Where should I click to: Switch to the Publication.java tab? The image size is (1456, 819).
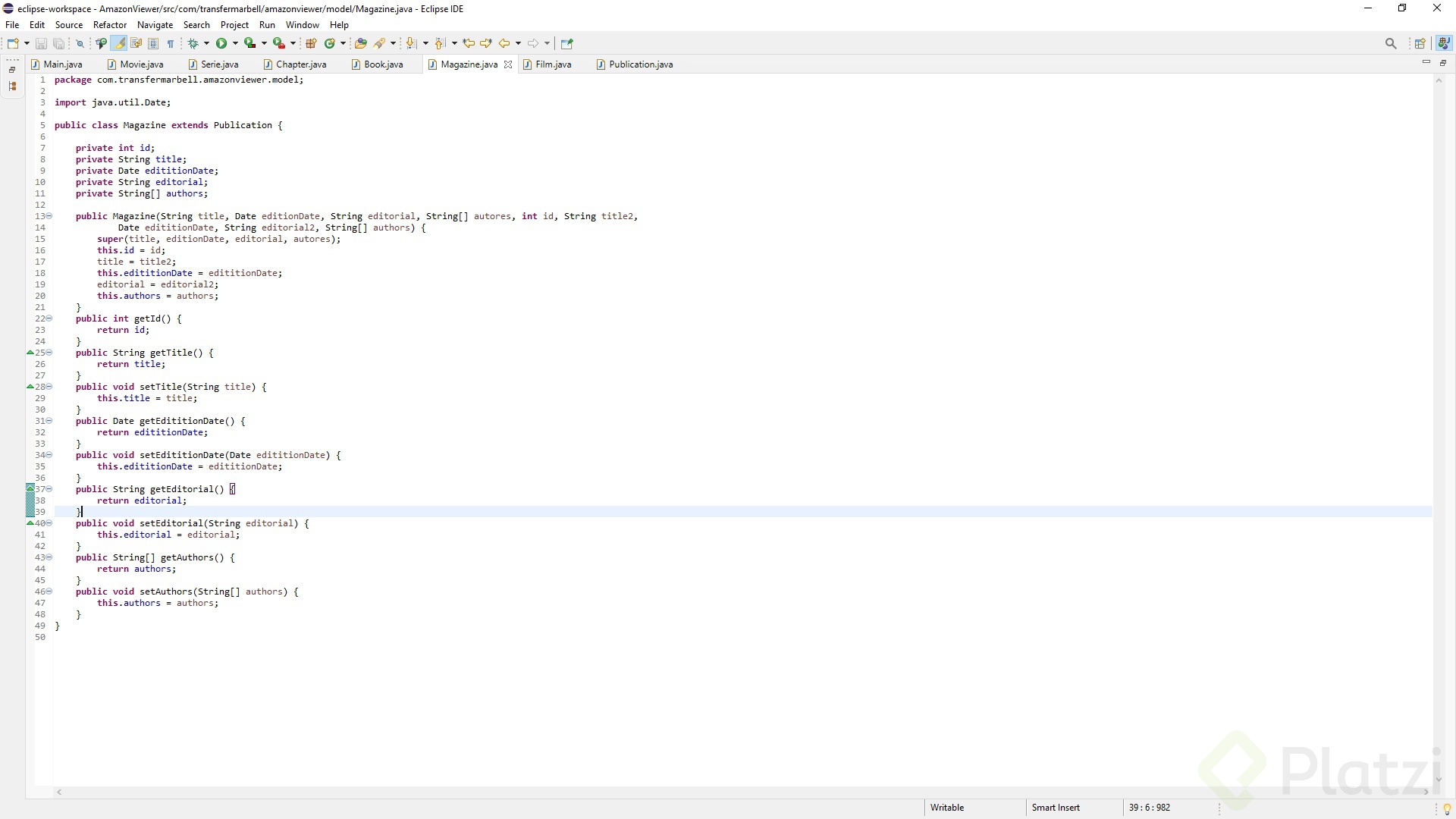pyautogui.click(x=640, y=64)
